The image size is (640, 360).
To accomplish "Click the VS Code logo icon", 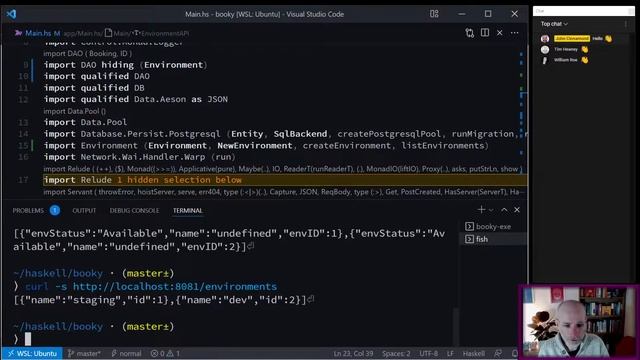I will coord(11,14).
